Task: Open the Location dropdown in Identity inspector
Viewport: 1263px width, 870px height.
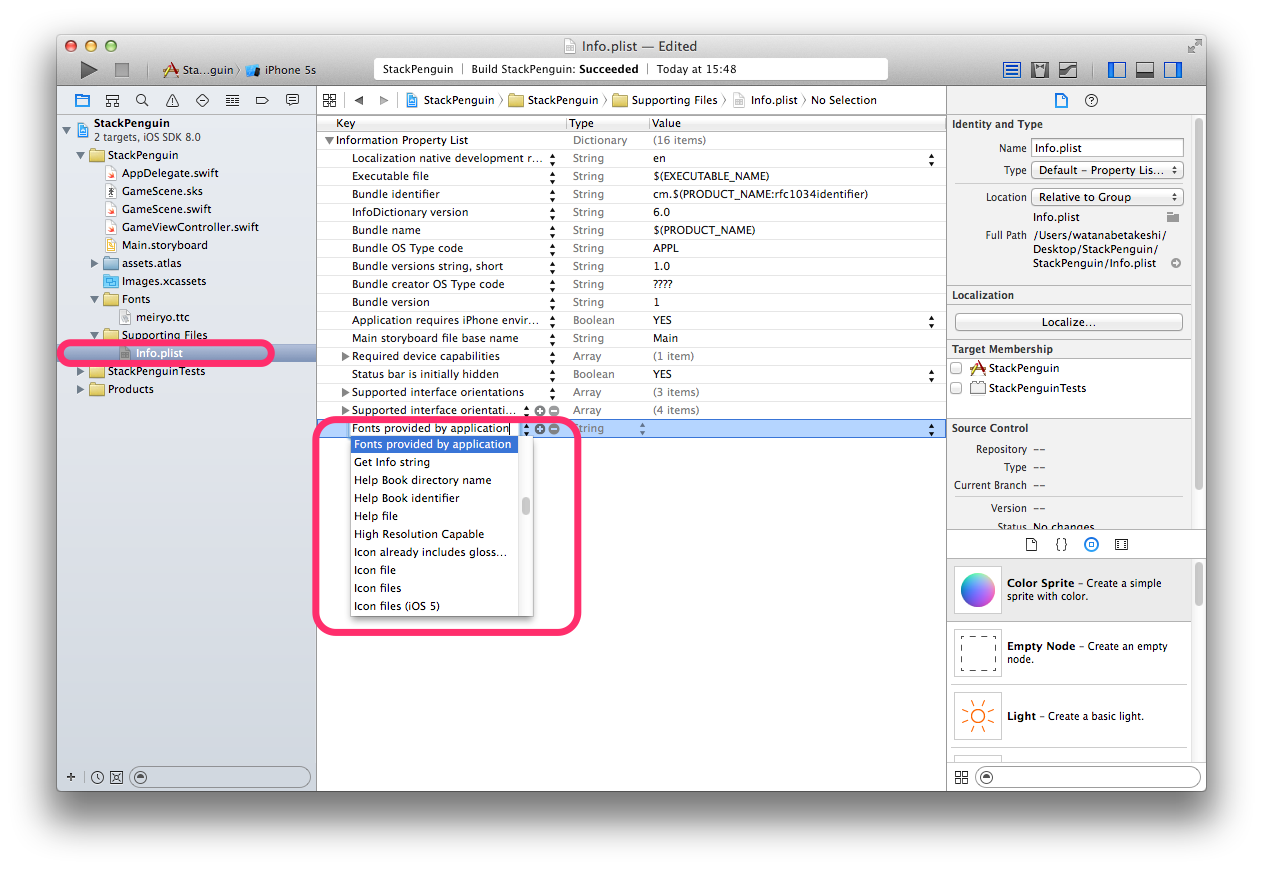Action: (x=1106, y=196)
